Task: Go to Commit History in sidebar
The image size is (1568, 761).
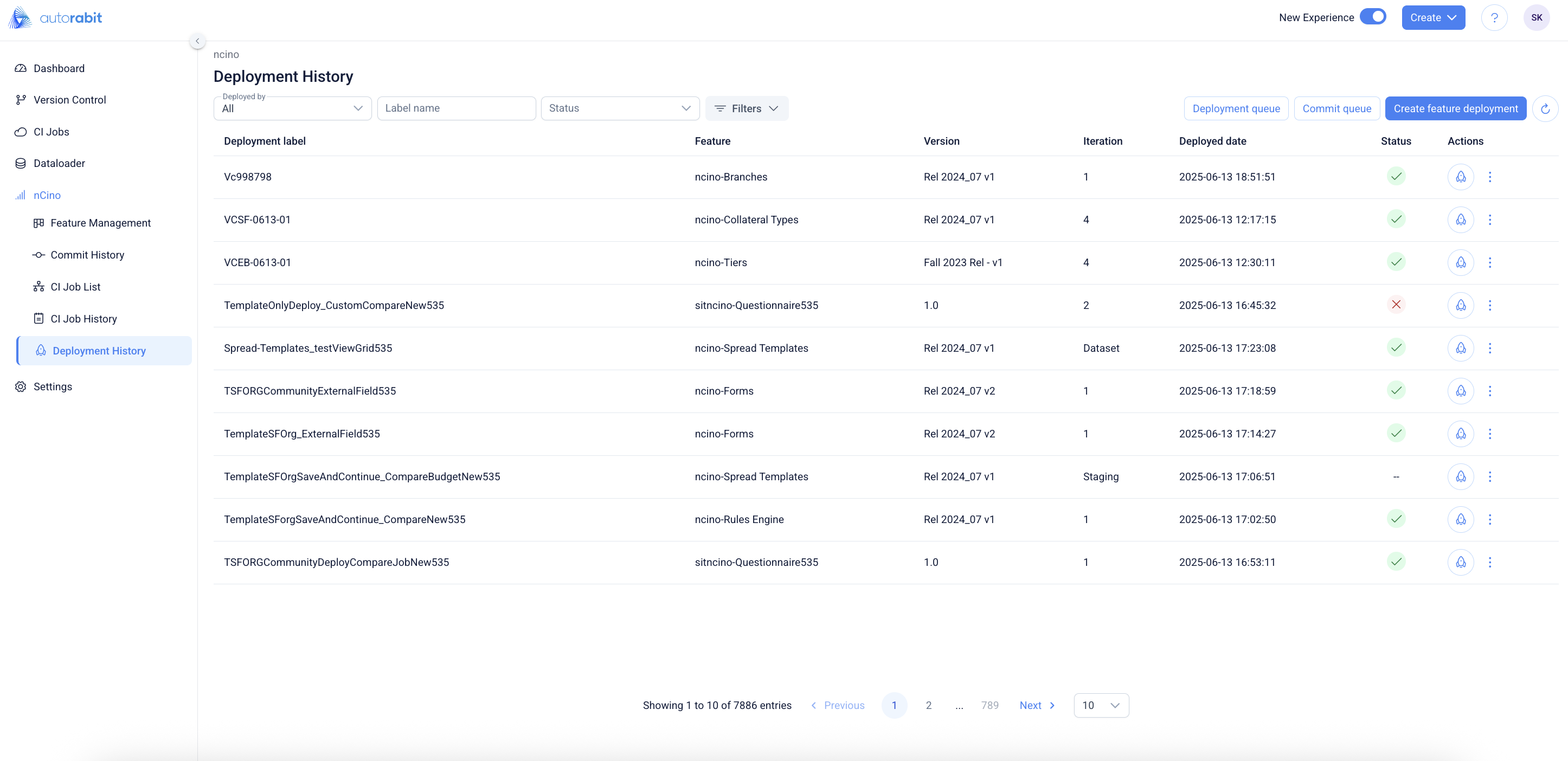Action: tap(87, 255)
